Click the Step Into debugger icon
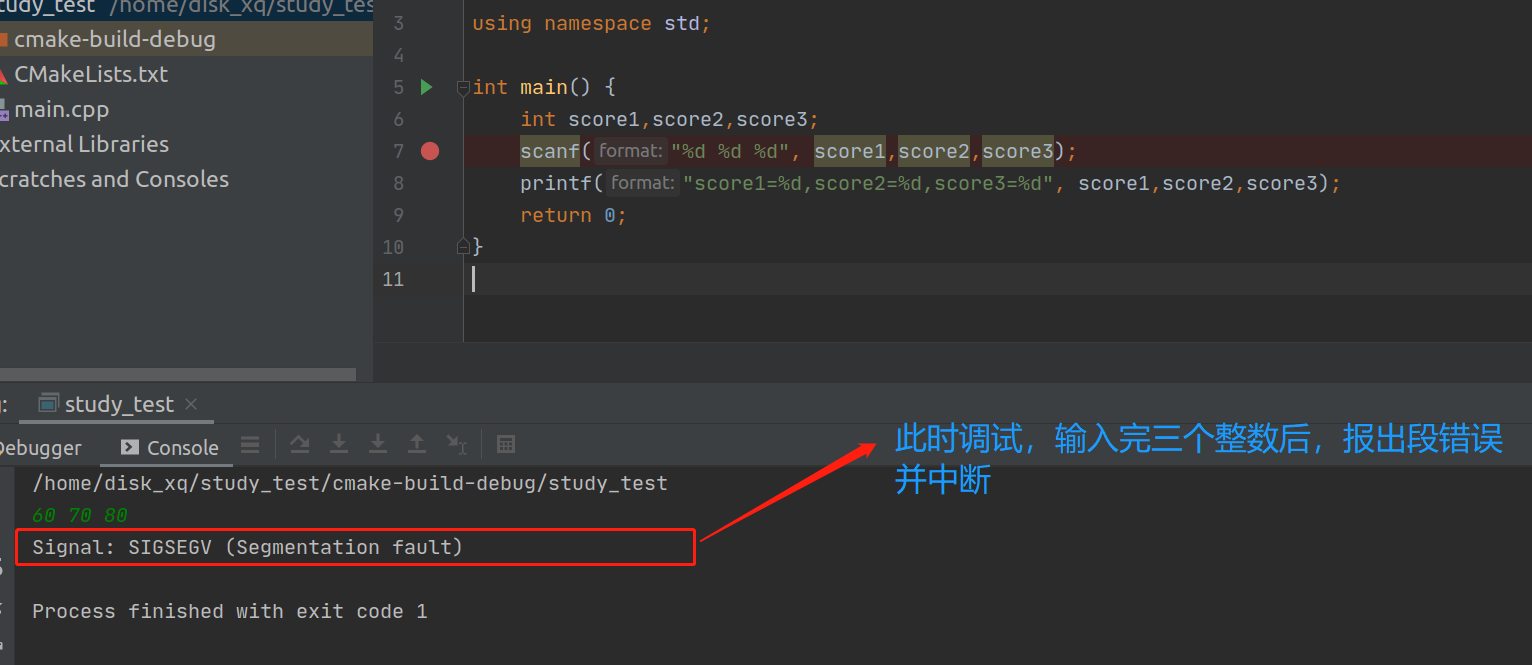This screenshot has width=1532, height=665. [x=339, y=444]
